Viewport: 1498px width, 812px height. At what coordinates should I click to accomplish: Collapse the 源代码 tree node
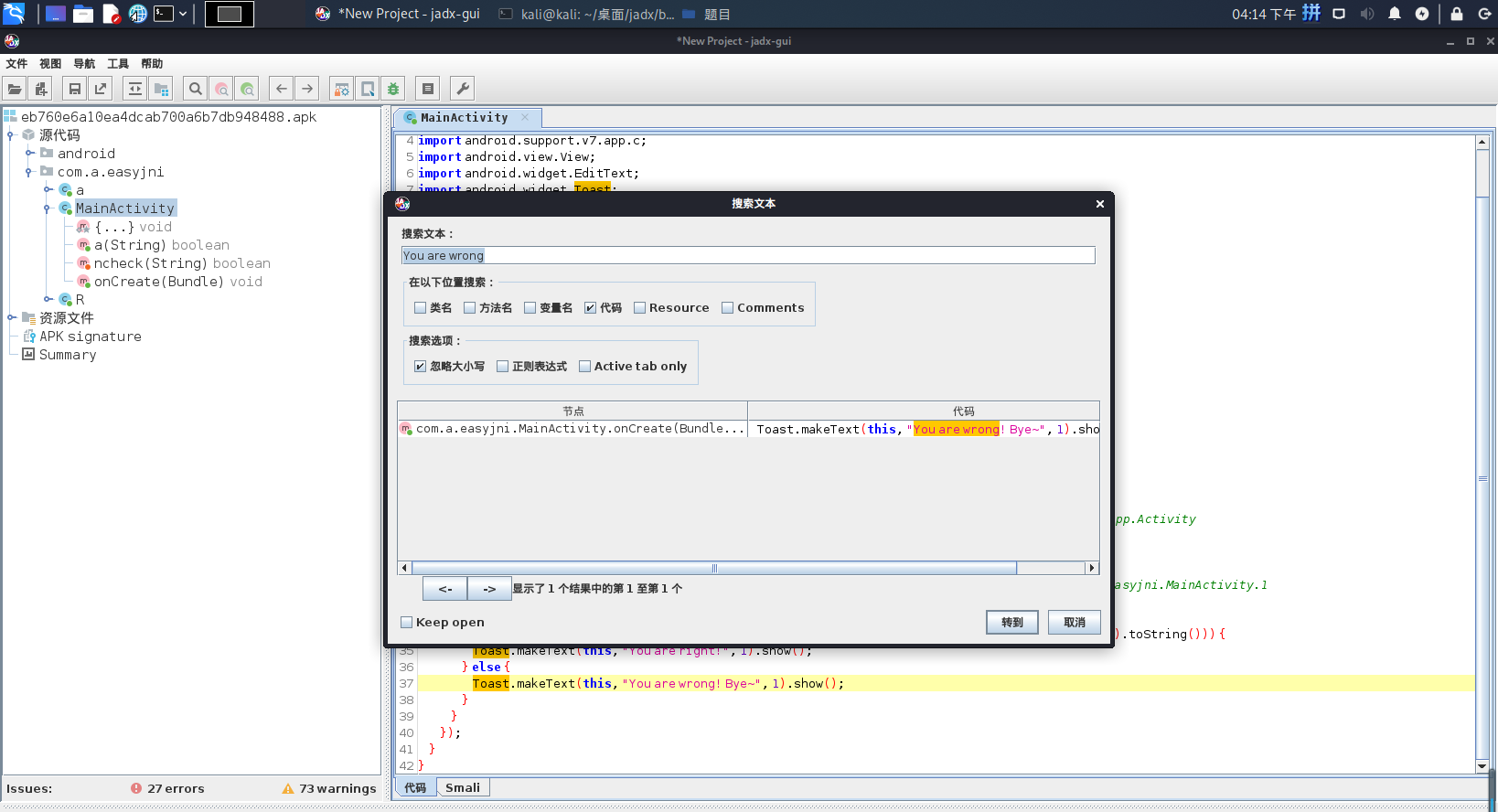(x=10, y=135)
